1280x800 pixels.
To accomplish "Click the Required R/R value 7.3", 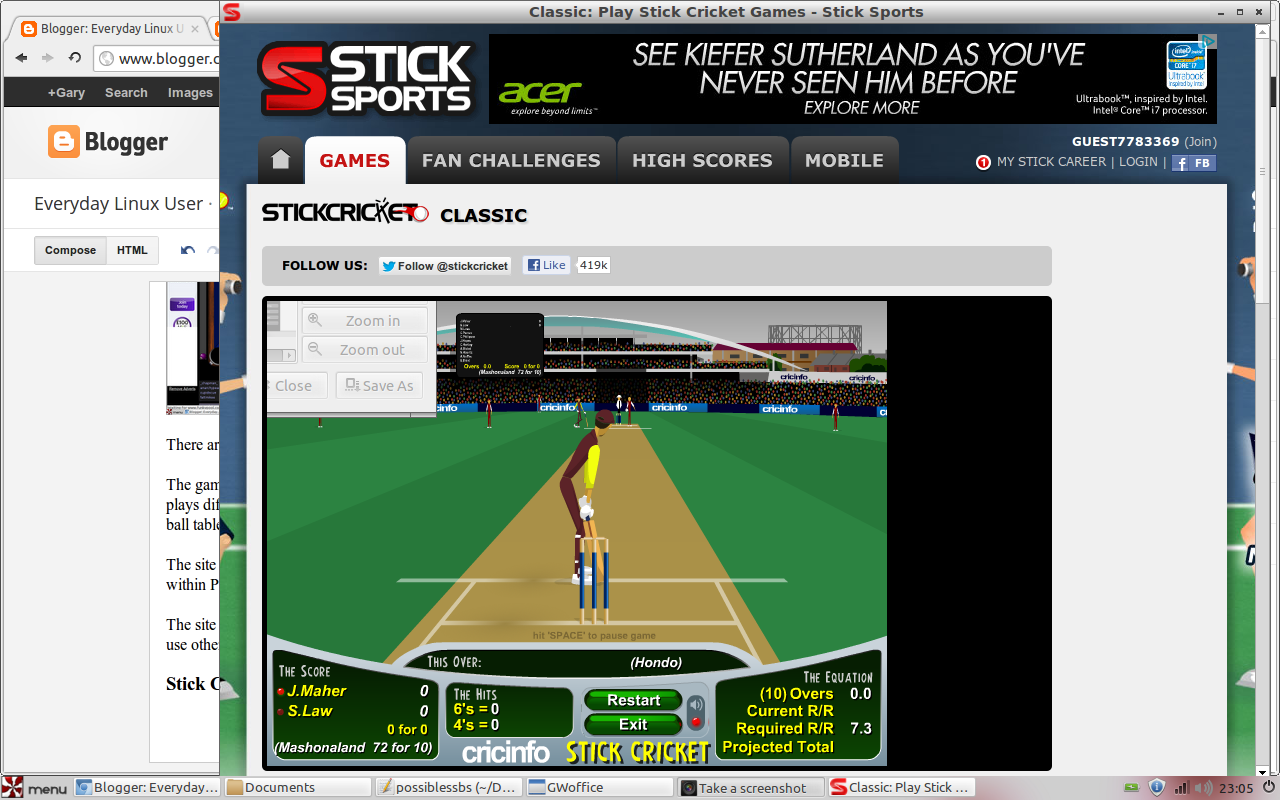I will point(860,729).
